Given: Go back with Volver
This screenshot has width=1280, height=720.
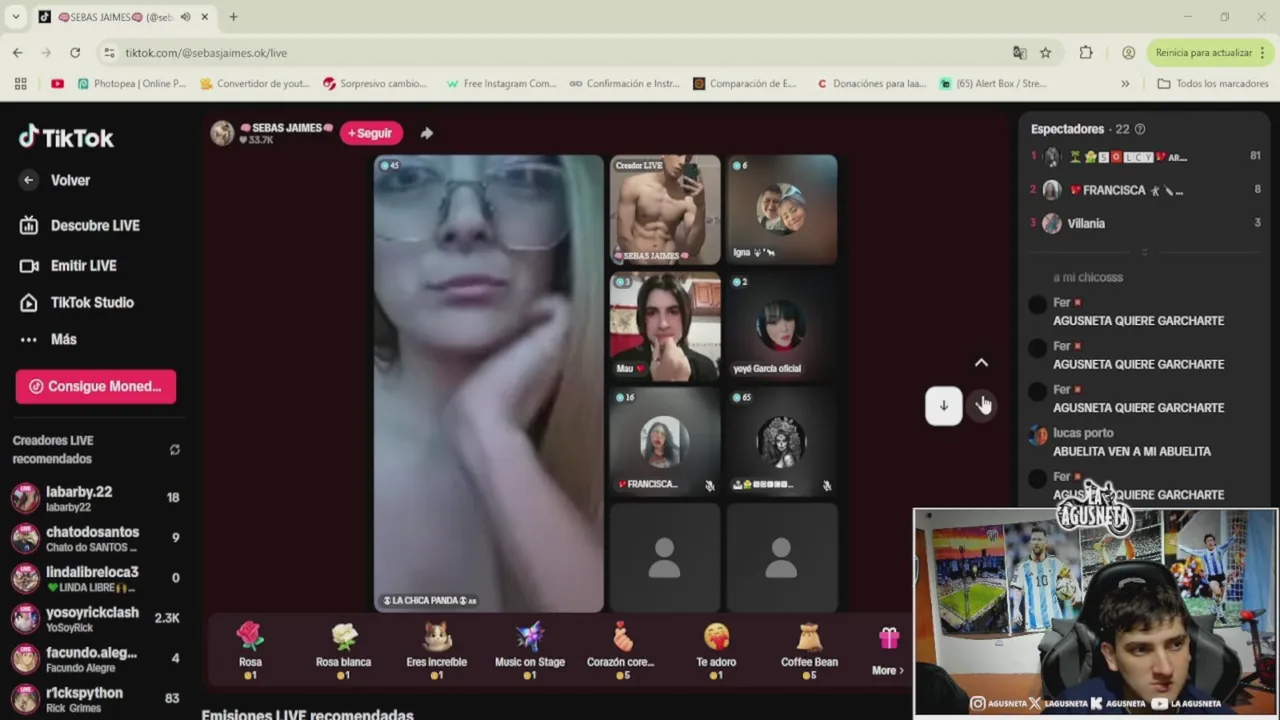Looking at the screenshot, I should (x=57, y=180).
